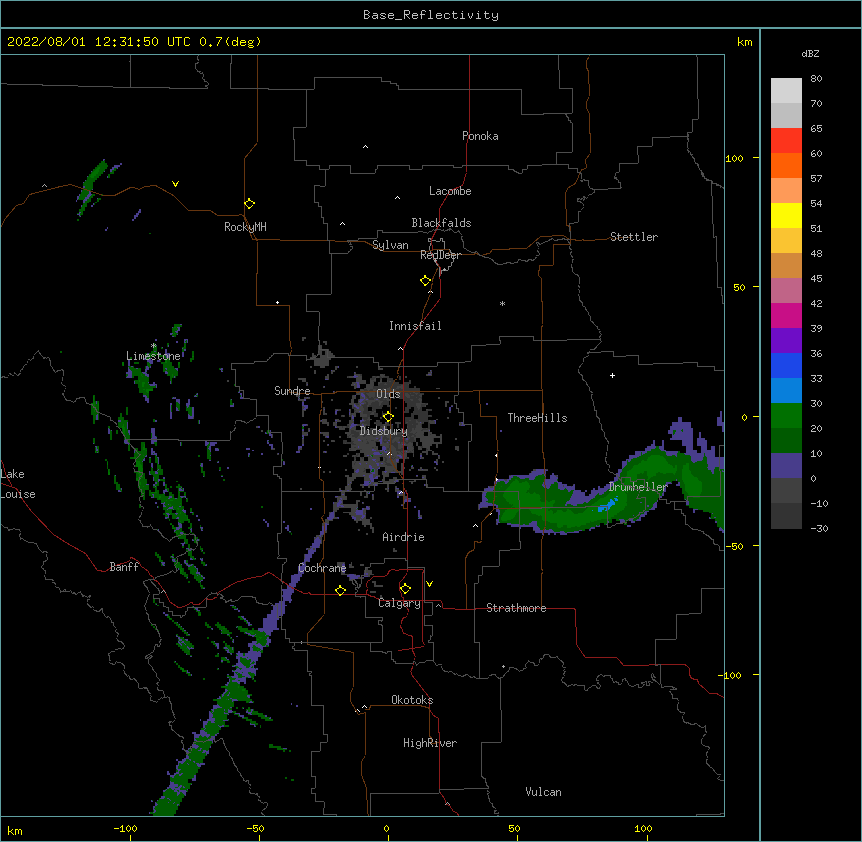This screenshot has height=842, width=862.
Task: Click the Base_Reflectivity title text
Action: [431, 15]
